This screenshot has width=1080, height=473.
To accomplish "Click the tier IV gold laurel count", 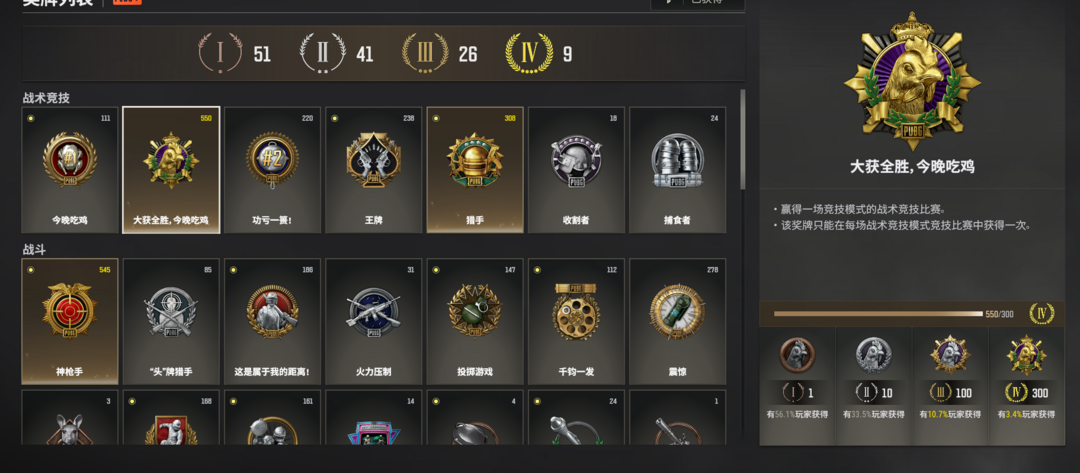I will point(539,53).
